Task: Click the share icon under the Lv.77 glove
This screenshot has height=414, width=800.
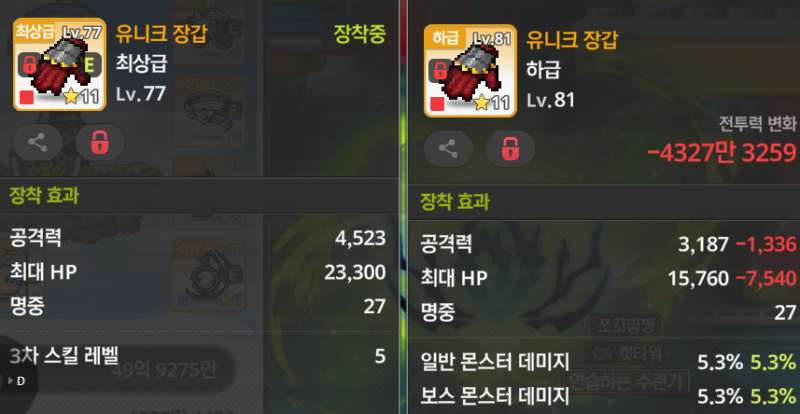Action: 37,143
